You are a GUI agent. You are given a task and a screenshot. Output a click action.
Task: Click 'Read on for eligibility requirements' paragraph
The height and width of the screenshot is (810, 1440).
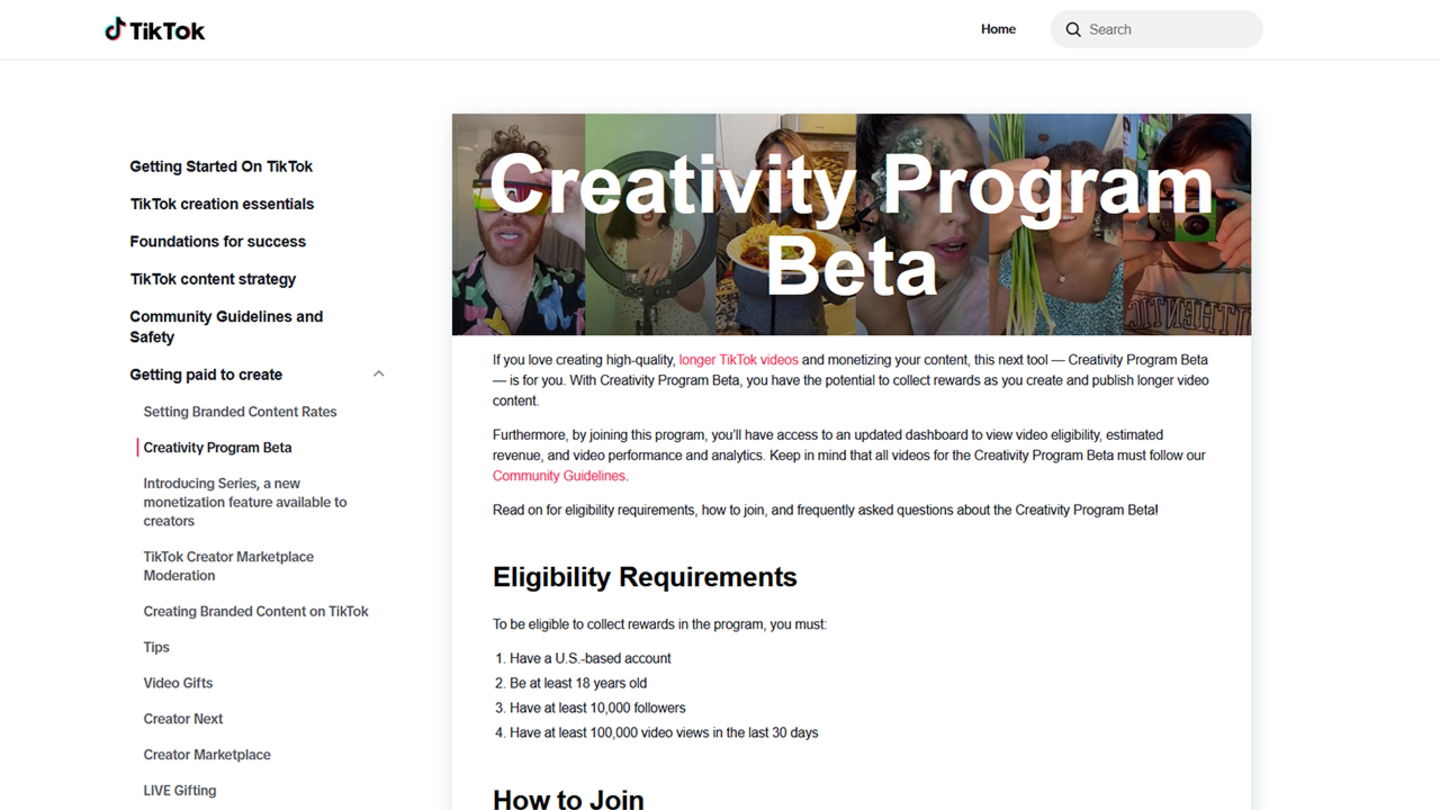tap(825, 510)
